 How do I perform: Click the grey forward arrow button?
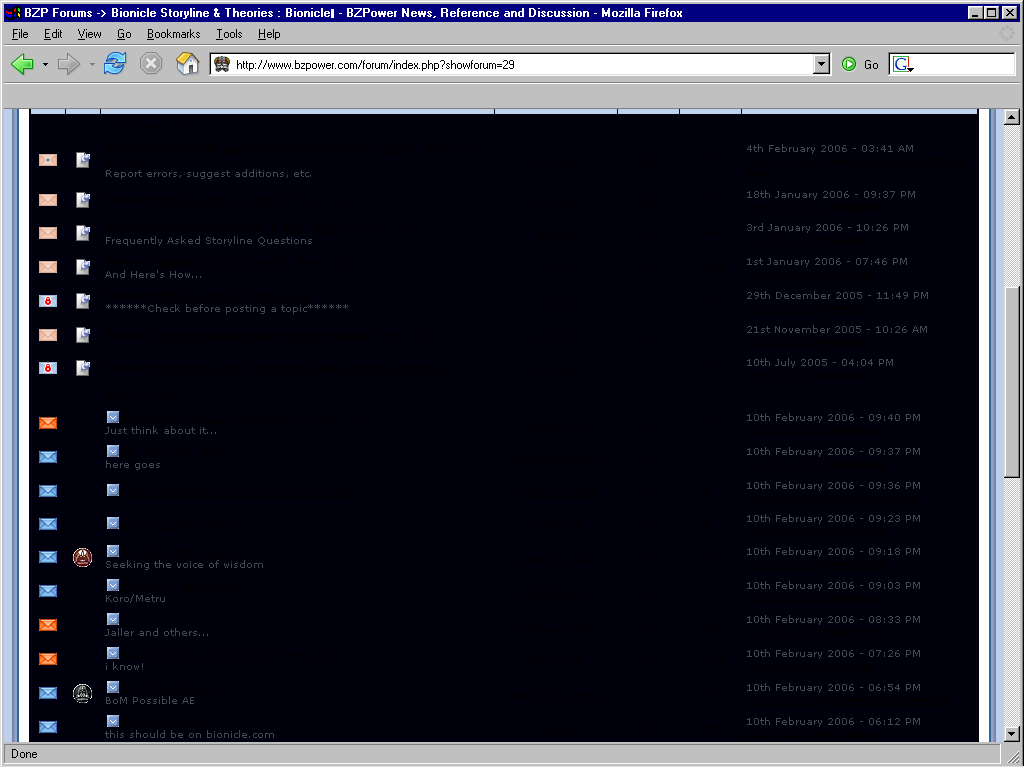[69, 64]
